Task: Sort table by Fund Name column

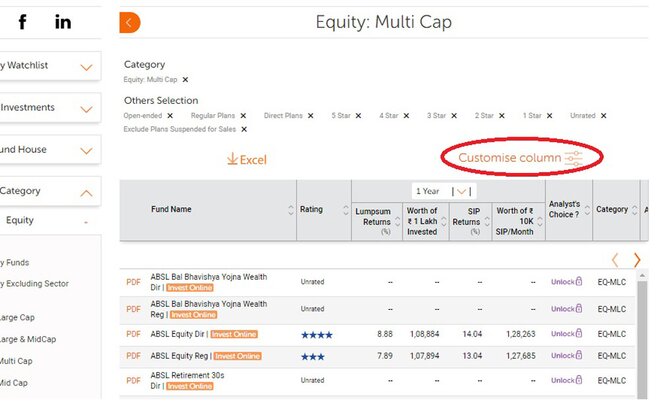Action: tap(291, 210)
